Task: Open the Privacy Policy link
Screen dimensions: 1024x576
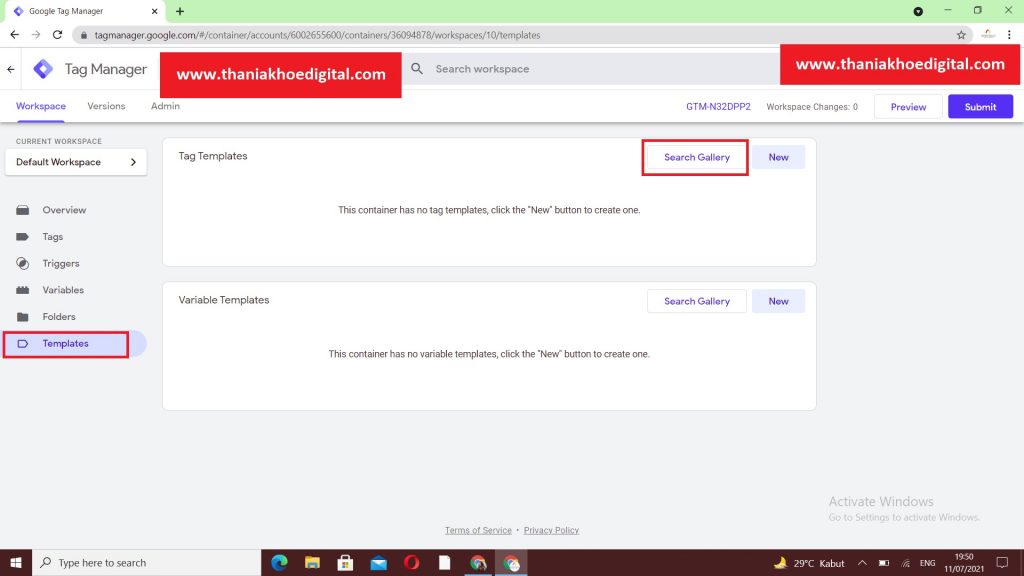Action: pos(551,530)
